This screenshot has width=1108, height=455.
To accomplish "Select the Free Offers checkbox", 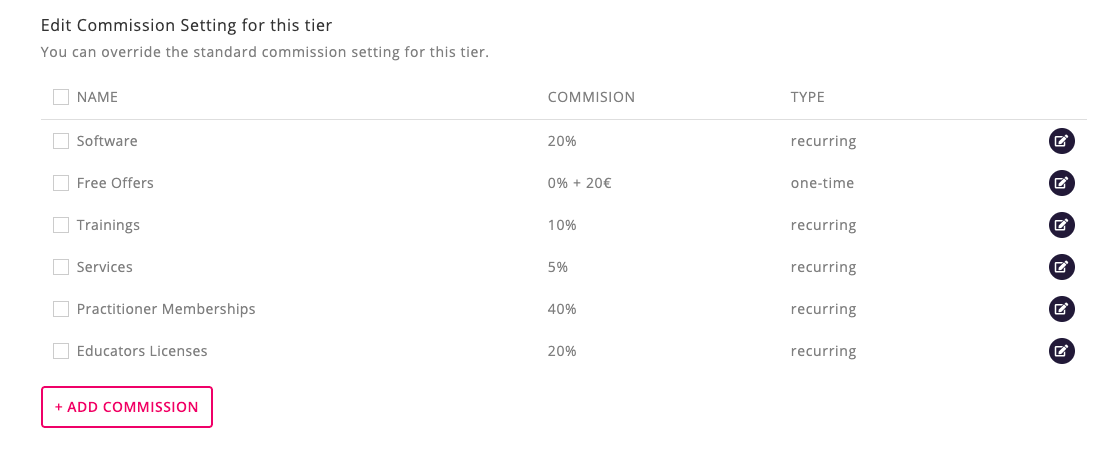I will (61, 183).
